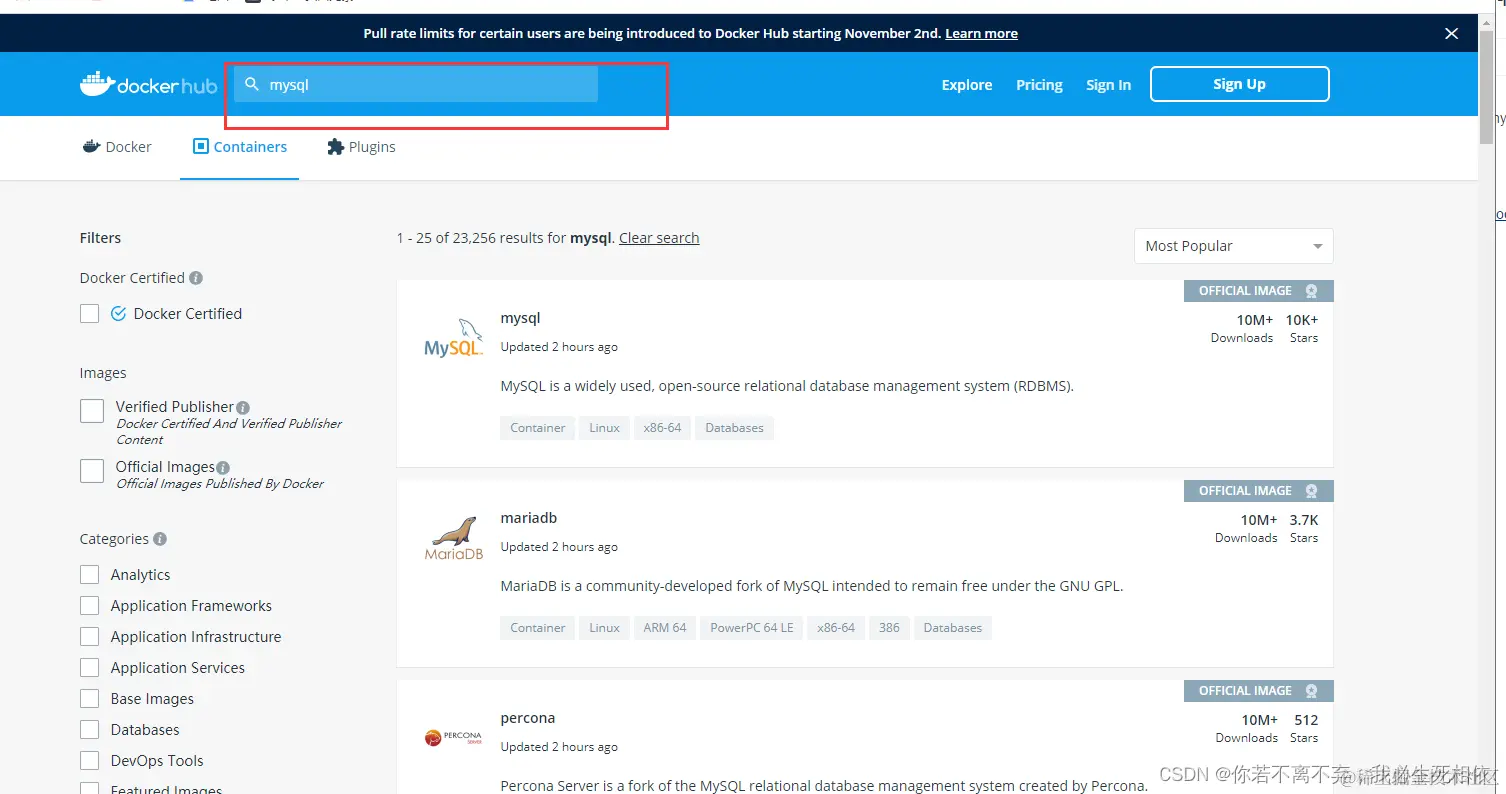The height and width of the screenshot is (794, 1506).
Task: Tick the Official Images checkbox
Action: pos(92,470)
